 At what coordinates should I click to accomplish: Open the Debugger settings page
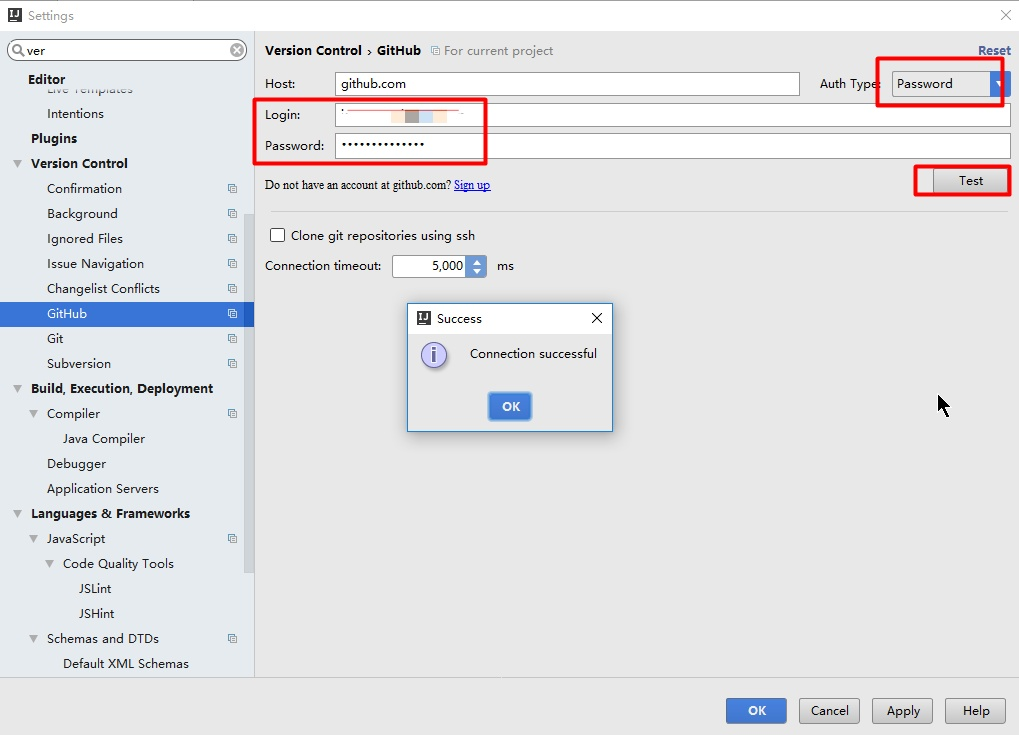pyautogui.click(x=76, y=463)
